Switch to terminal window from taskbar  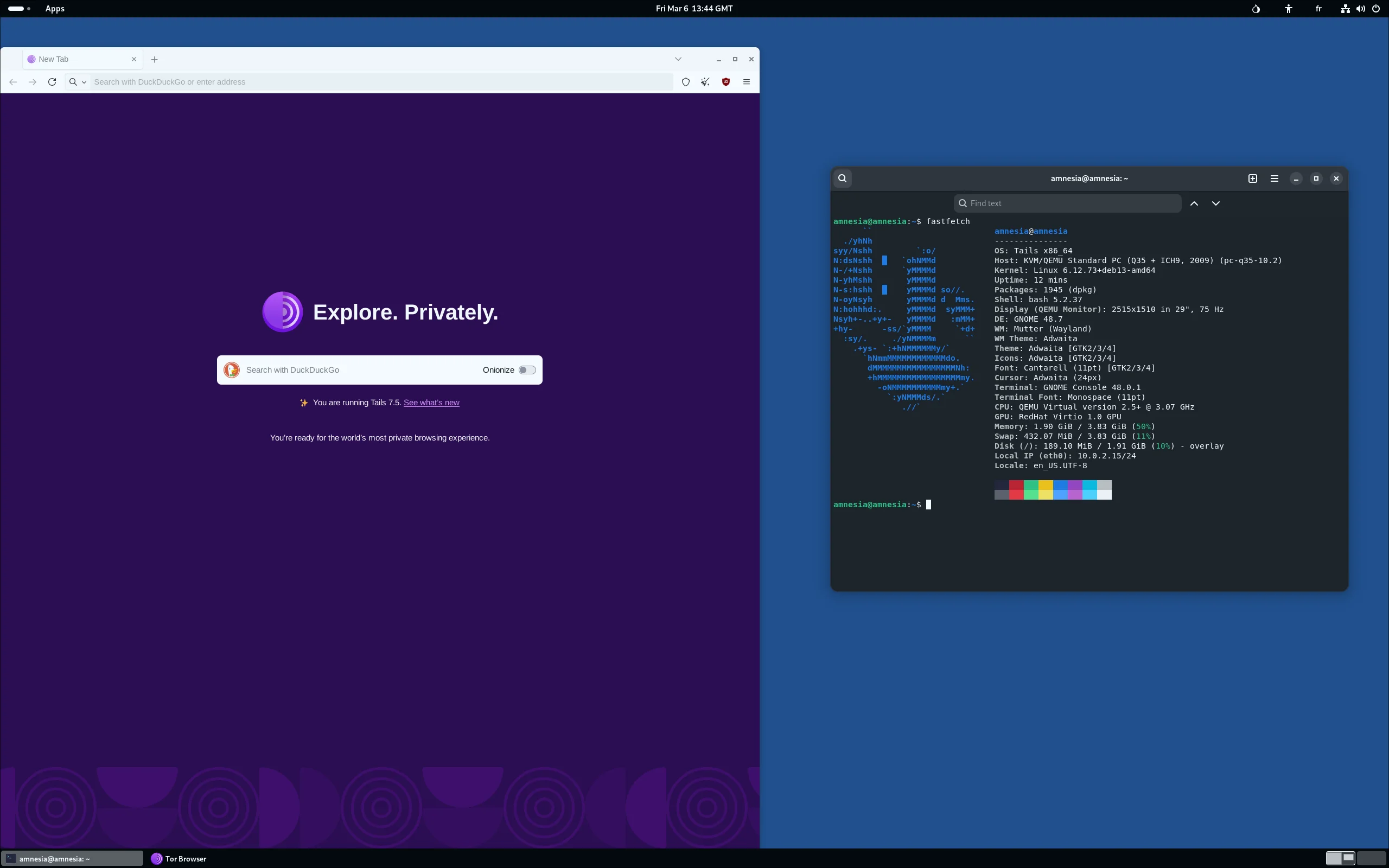pos(72,859)
